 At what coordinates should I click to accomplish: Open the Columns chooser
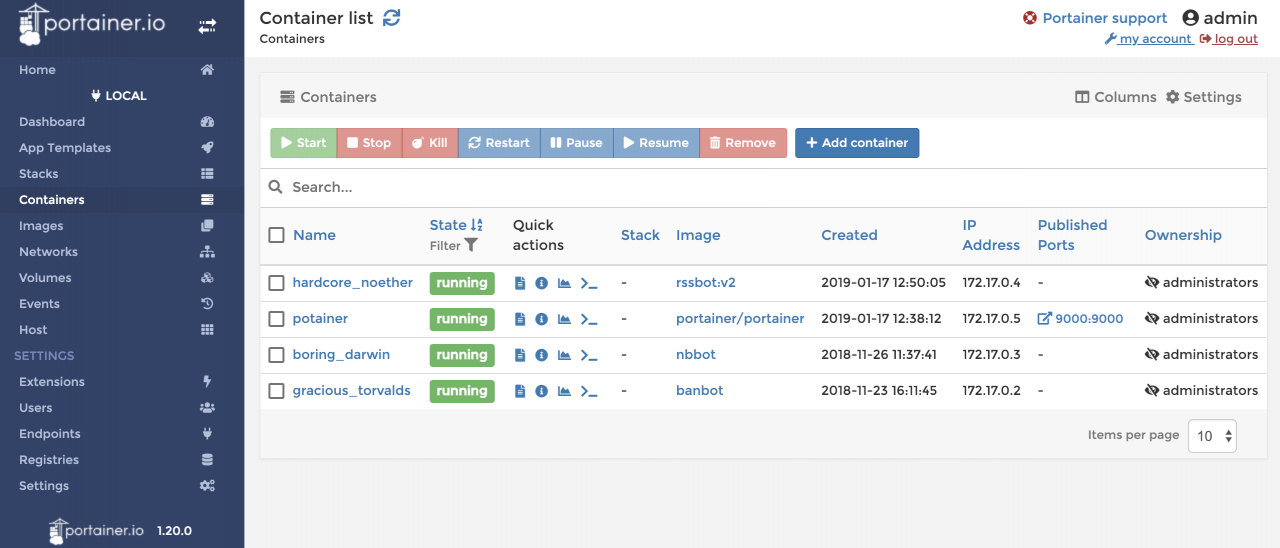pos(1116,97)
